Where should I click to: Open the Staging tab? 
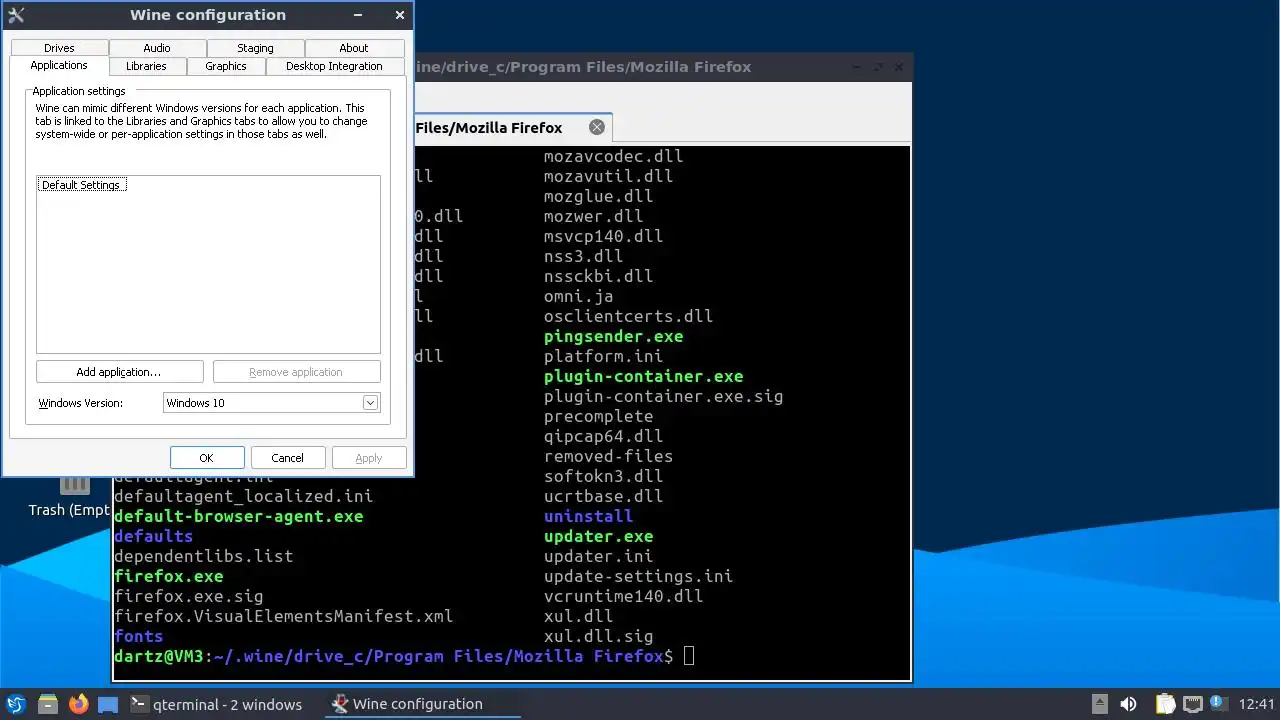(x=255, y=48)
